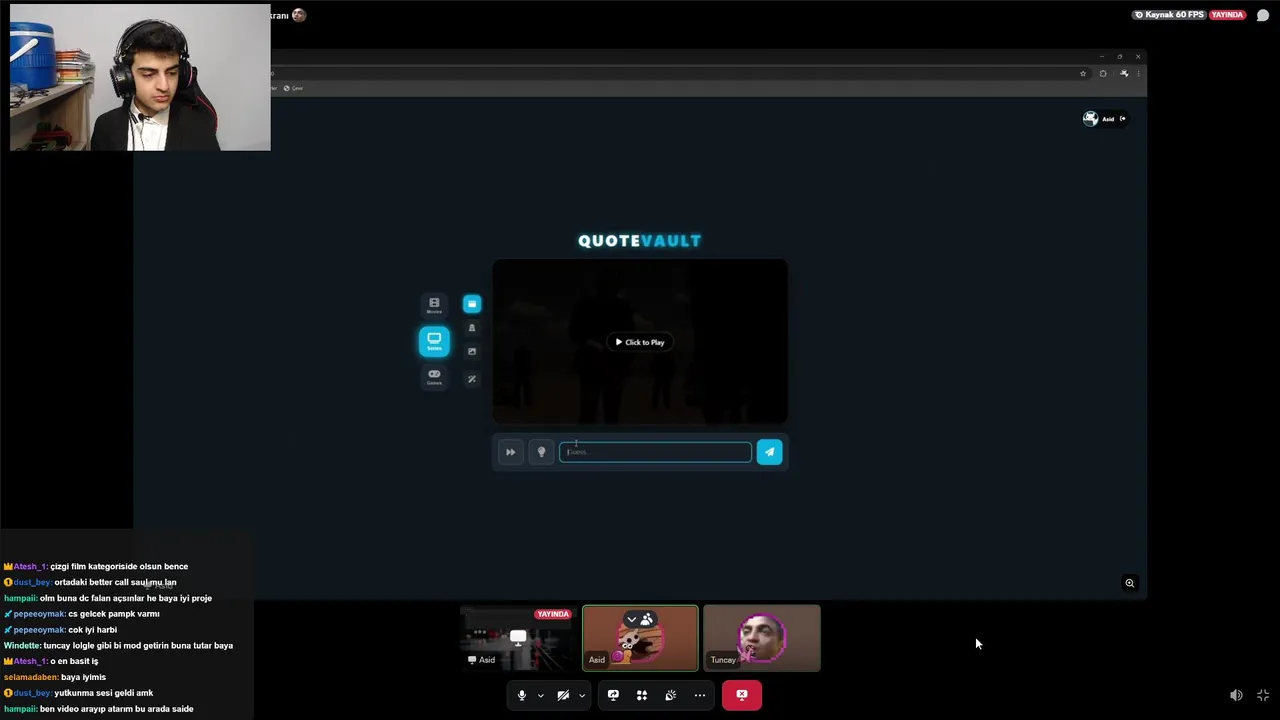Exit fullscreen with the bottom-right corner icon
The height and width of the screenshot is (720, 1280).
(1263, 695)
